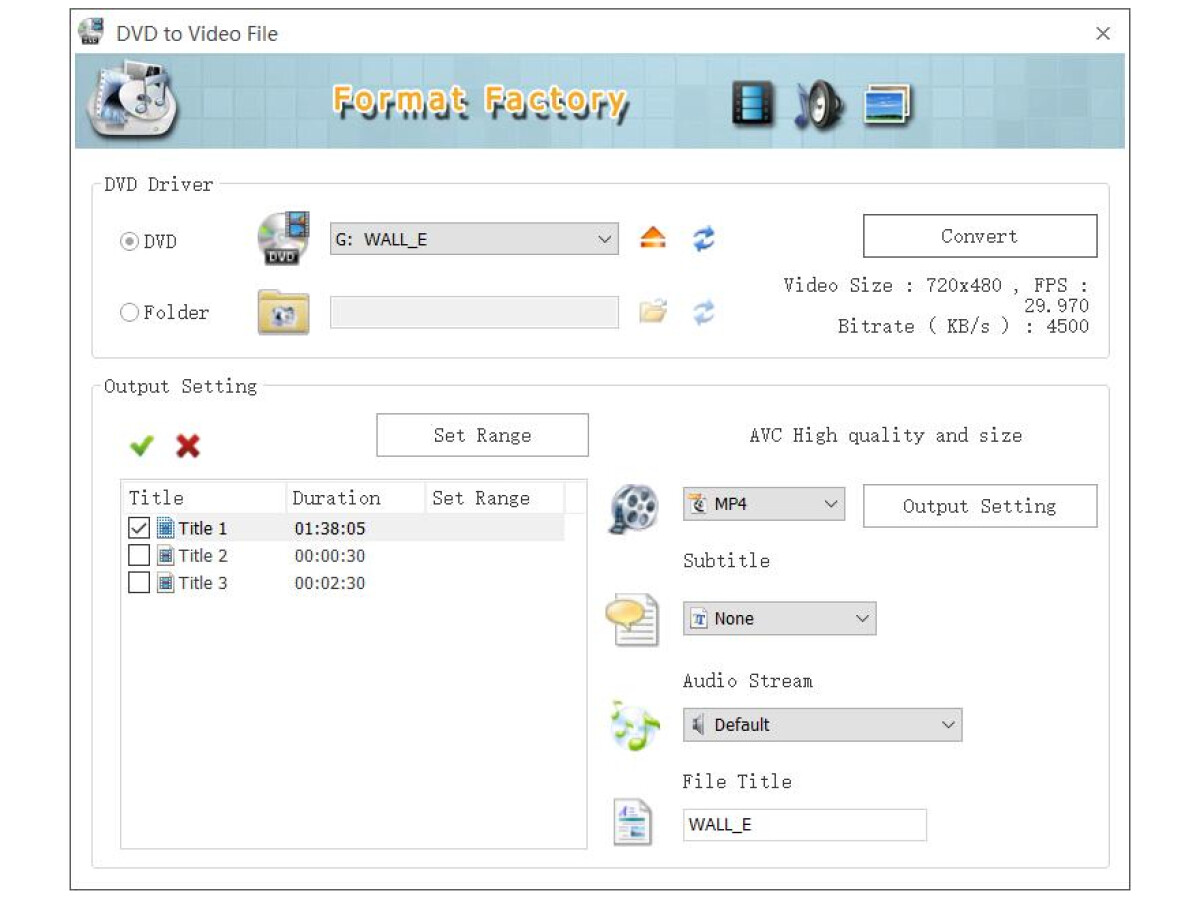Open the MP4 format dropdown
Viewport: 1200px width, 900px height.
(764, 505)
